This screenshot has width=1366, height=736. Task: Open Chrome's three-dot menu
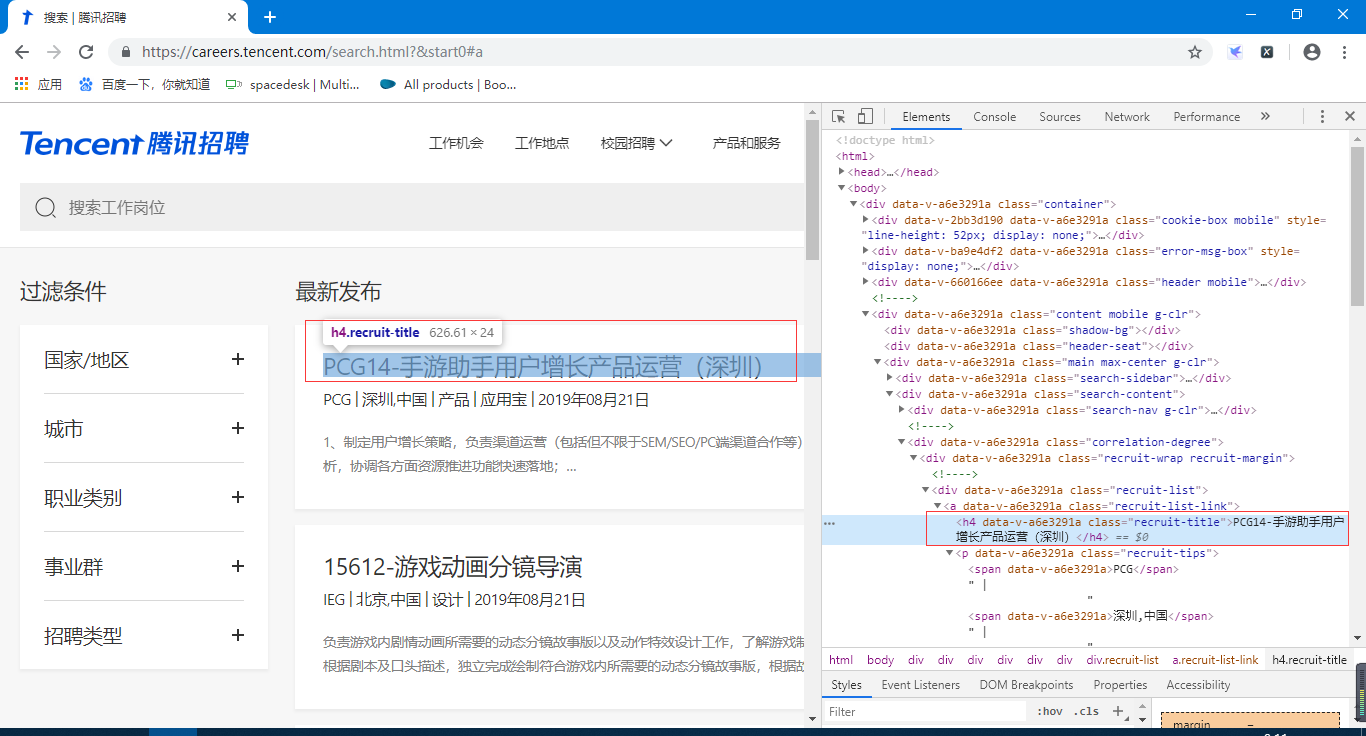(x=1344, y=52)
